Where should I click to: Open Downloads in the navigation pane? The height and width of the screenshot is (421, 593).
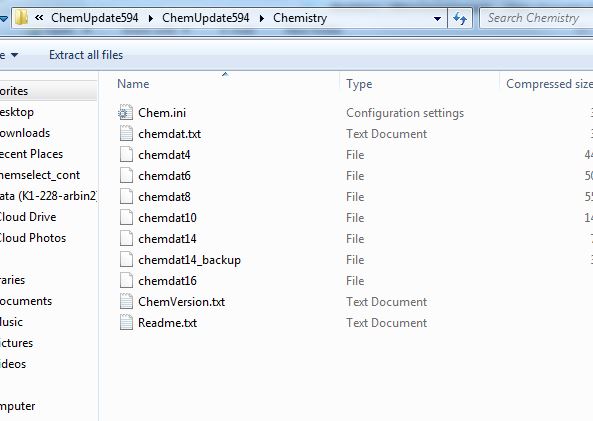tap(25, 133)
